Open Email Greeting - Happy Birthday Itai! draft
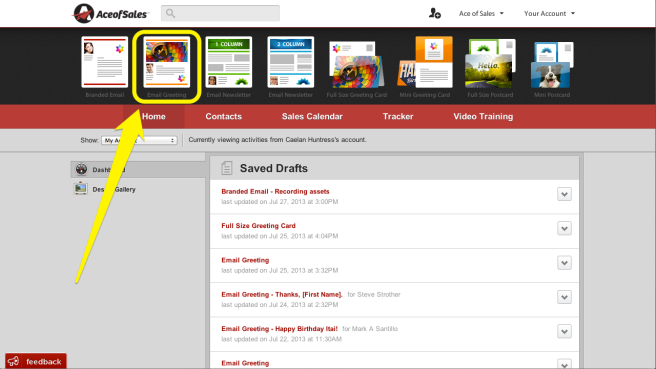656x369 pixels. [x=279, y=328]
